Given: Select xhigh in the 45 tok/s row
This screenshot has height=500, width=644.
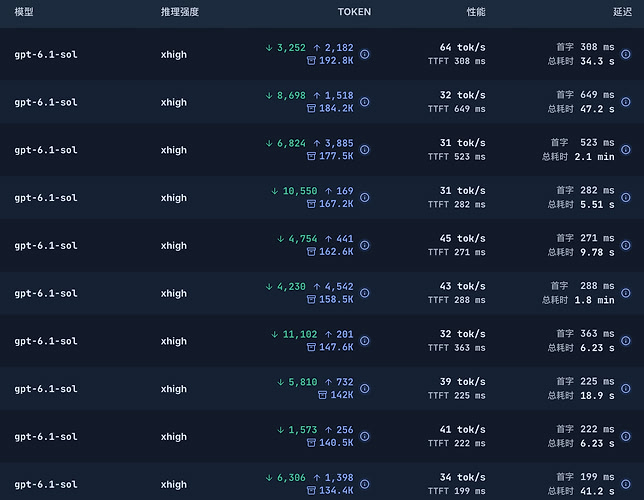Looking at the screenshot, I should click(x=174, y=246).
